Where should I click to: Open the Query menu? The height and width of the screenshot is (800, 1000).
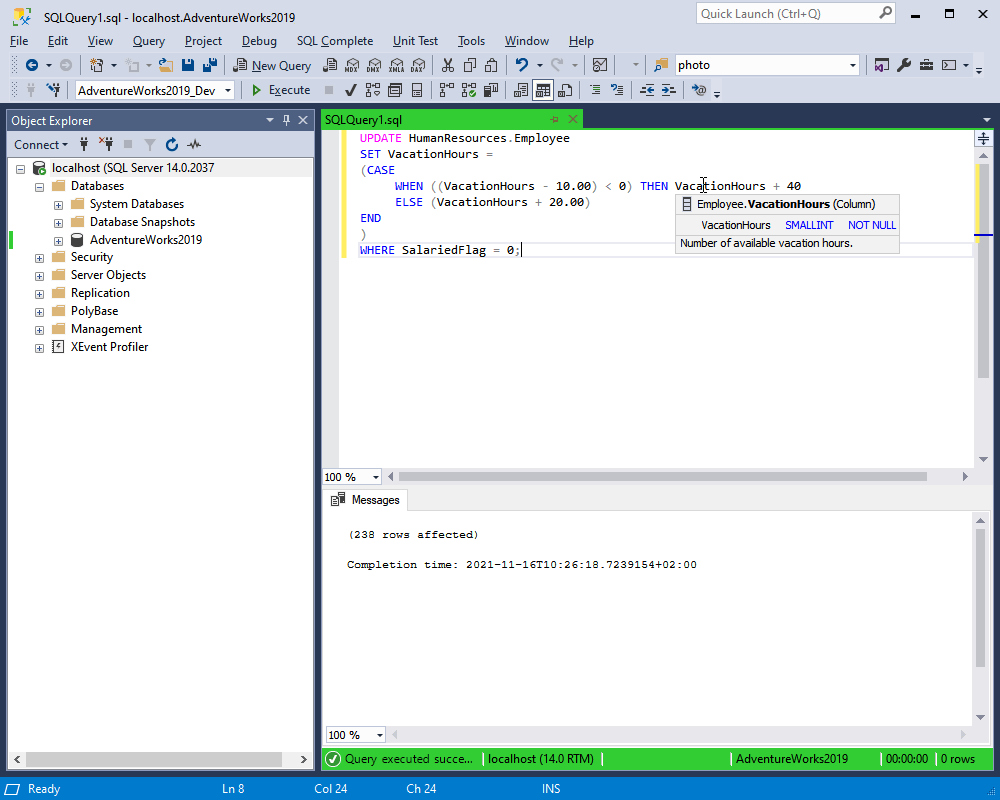[148, 41]
